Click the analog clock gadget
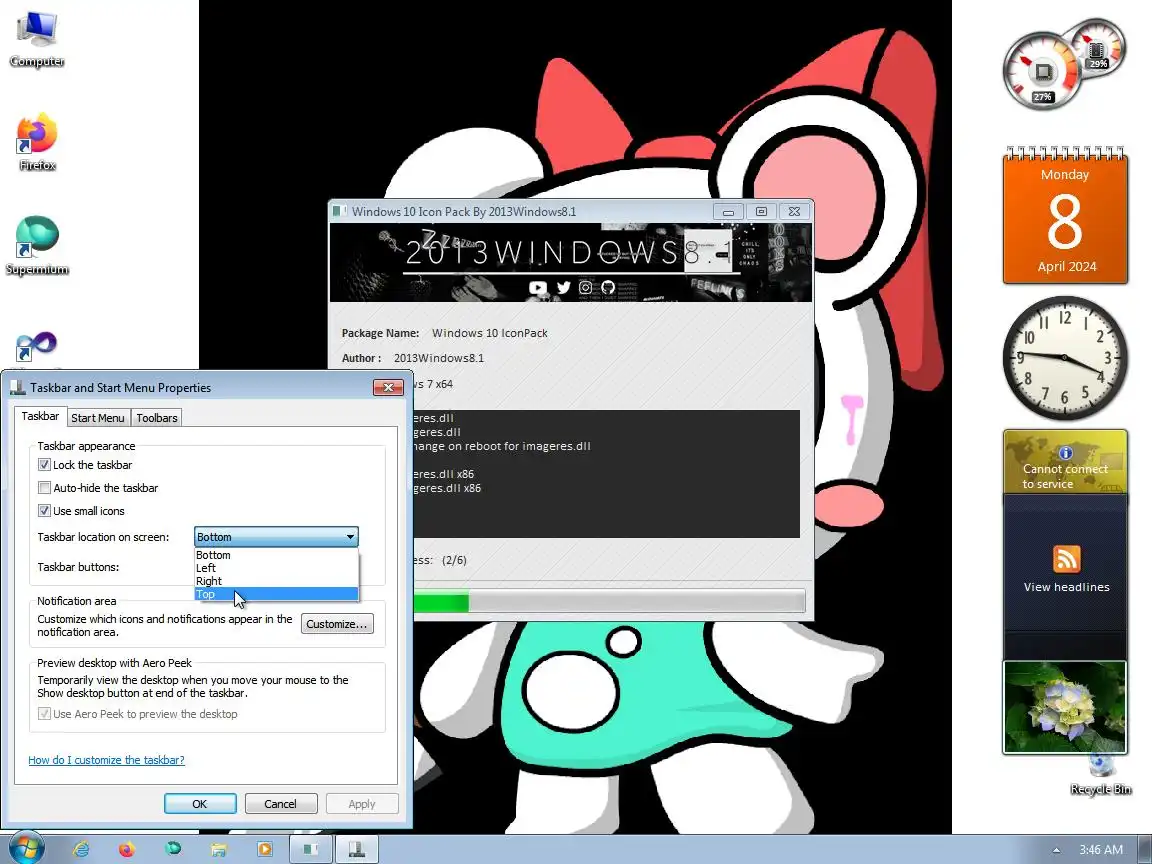 pos(1065,358)
